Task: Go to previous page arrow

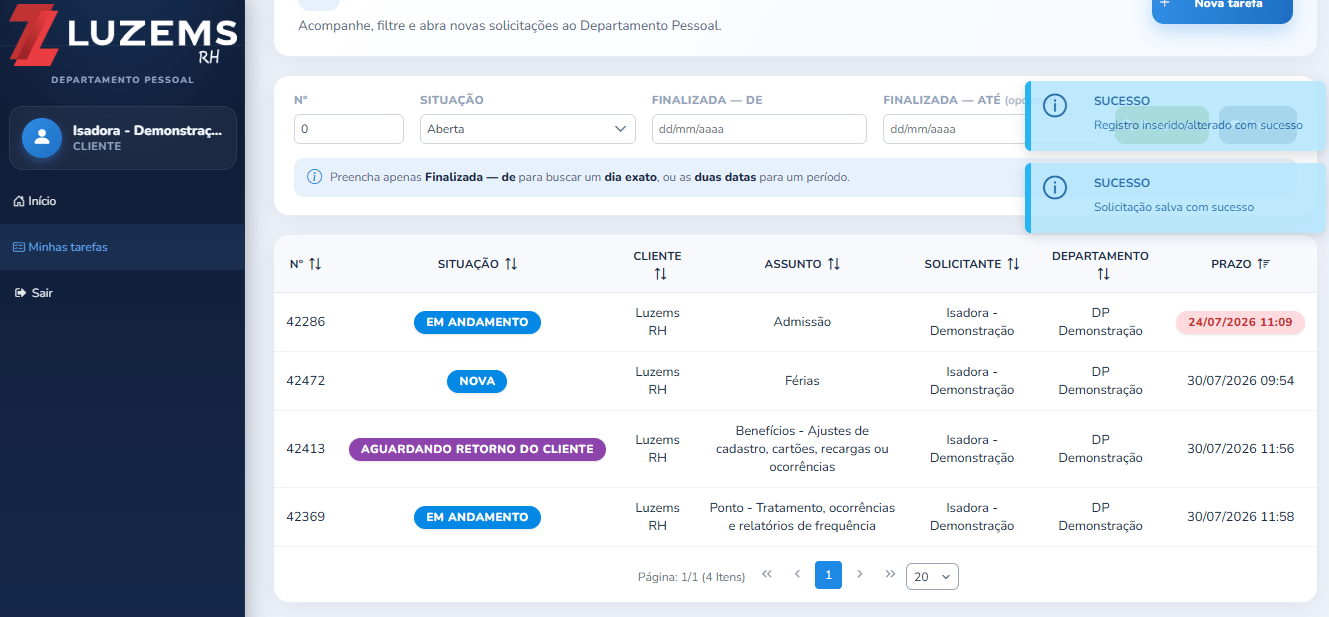Action: pyautogui.click(x=797, y=574)
